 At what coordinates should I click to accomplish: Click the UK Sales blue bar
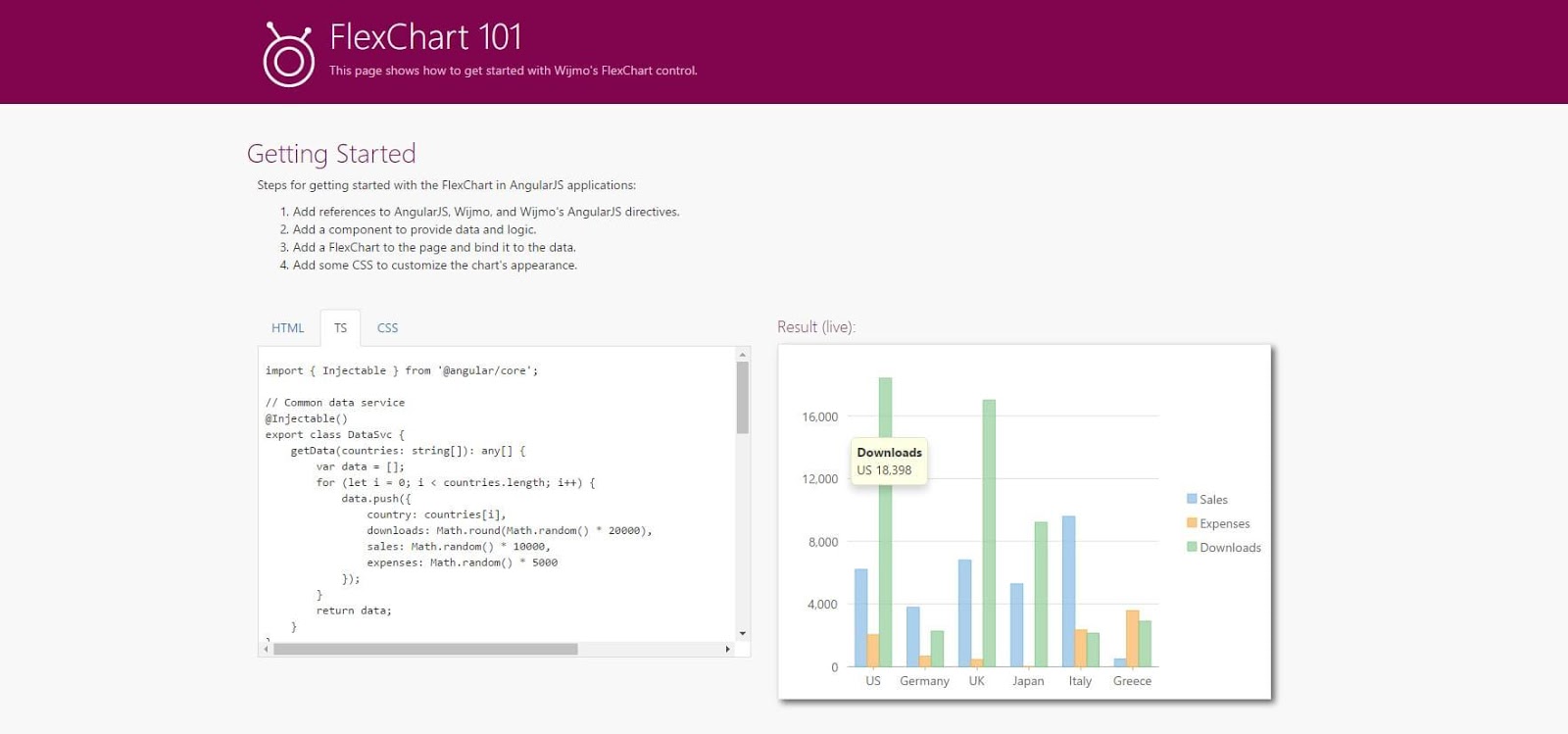pos(964,613)
